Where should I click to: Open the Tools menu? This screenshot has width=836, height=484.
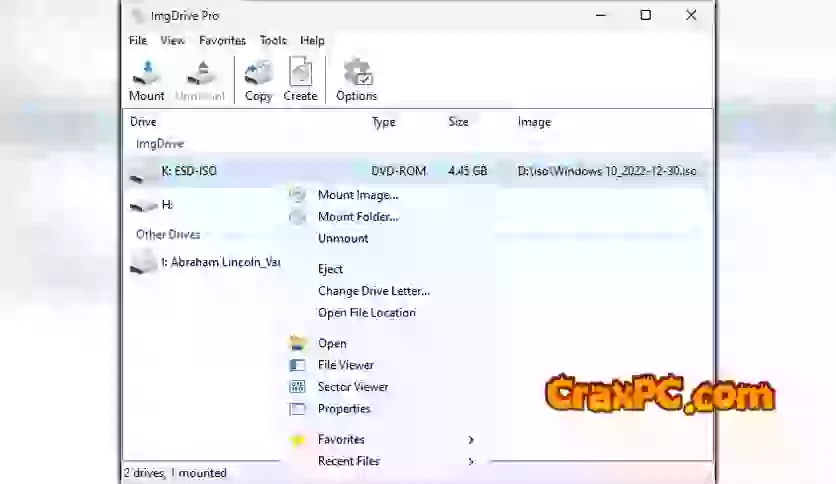[273, 41]
